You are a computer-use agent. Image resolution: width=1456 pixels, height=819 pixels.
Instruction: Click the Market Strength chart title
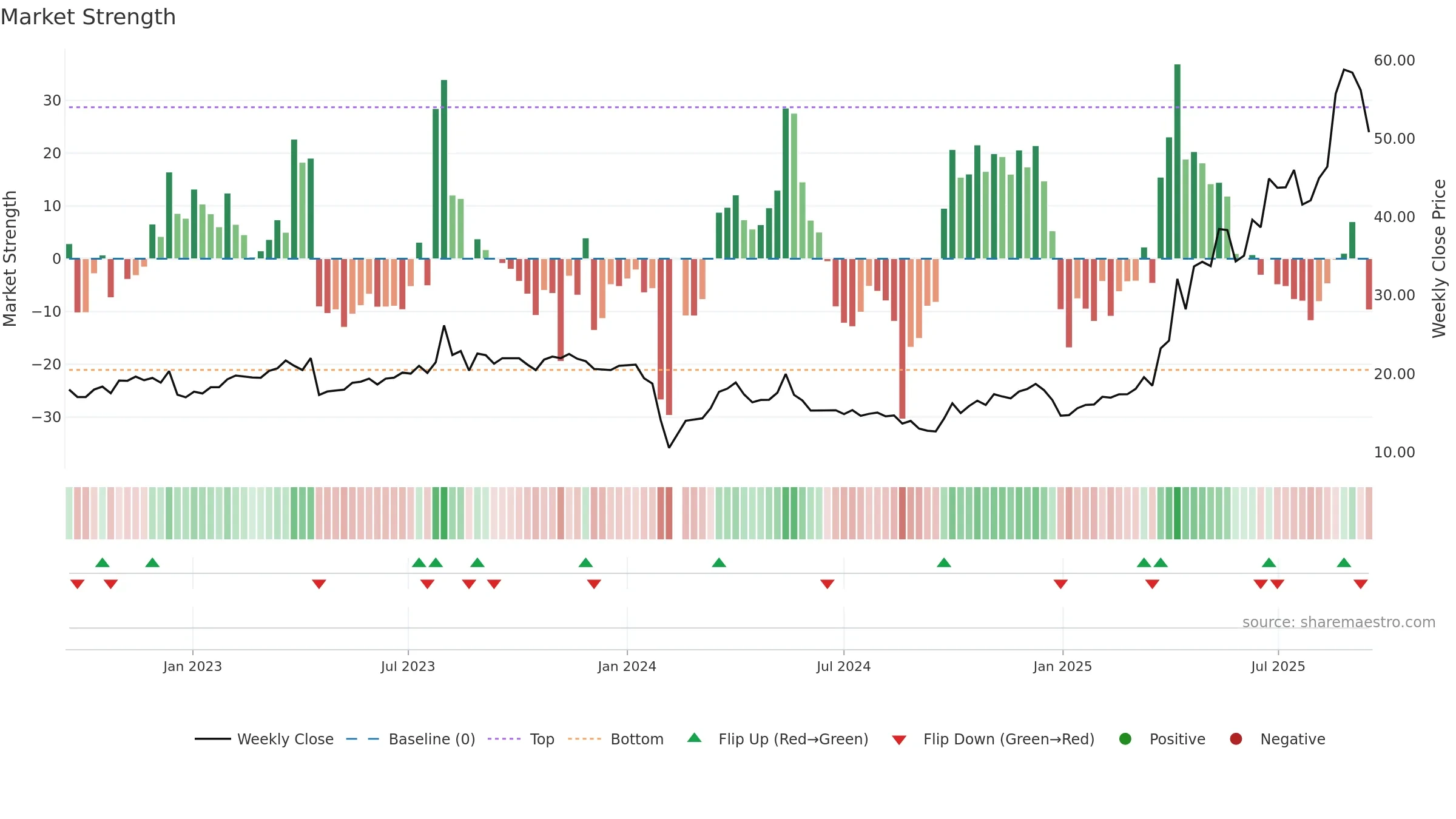tap(88, 17)
